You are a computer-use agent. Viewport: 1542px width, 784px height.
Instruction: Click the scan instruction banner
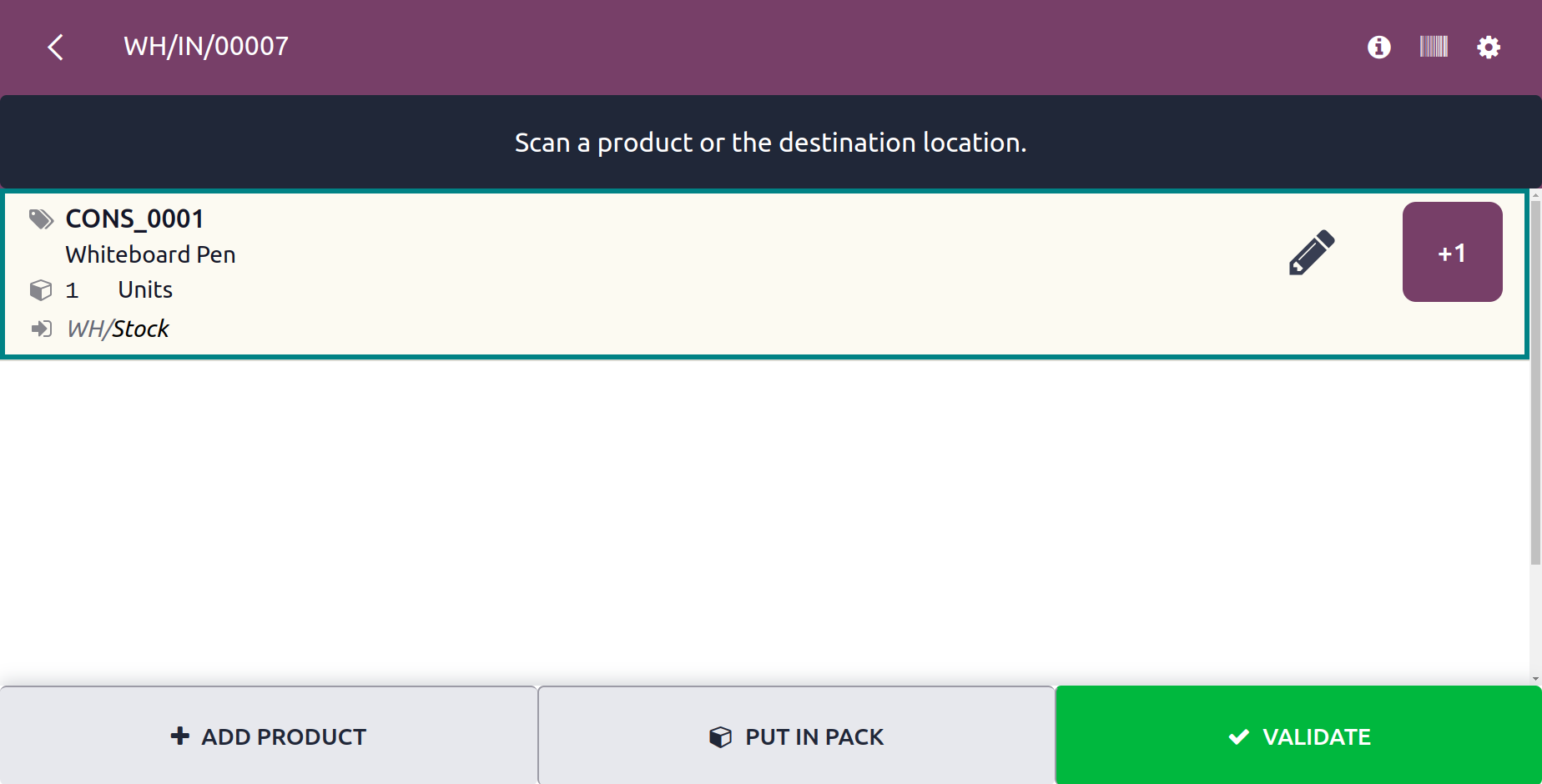pos(771,142)
